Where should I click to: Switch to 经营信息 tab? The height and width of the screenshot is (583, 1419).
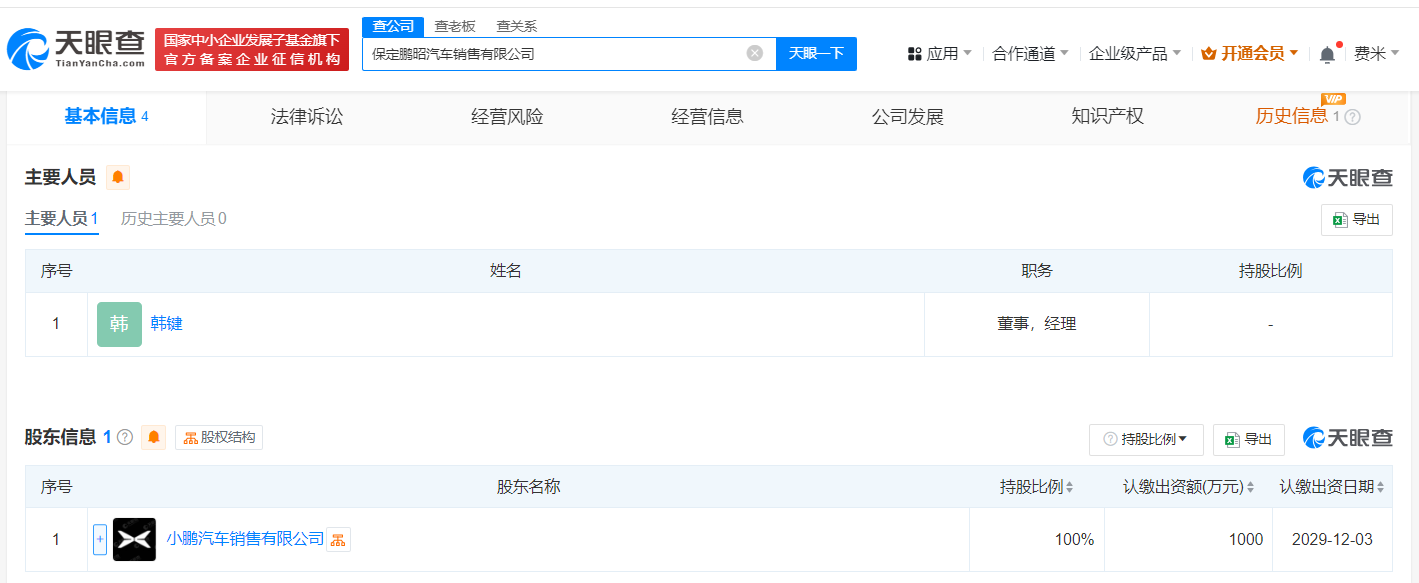pos(707,117)
